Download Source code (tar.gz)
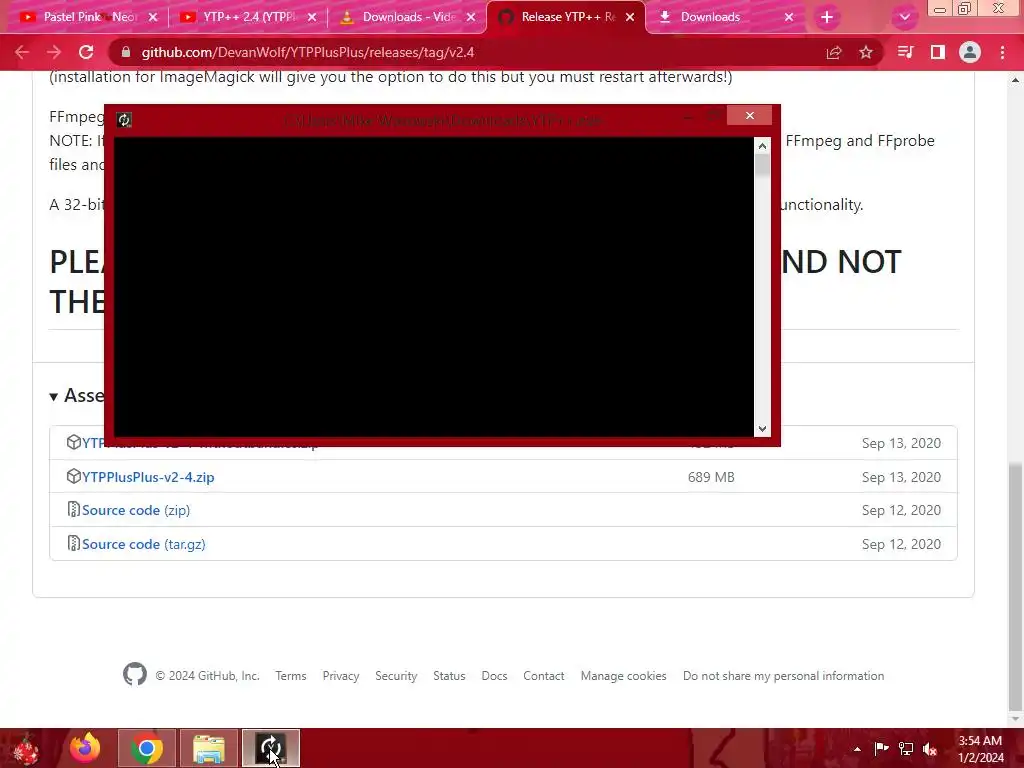1024x768 pixels. pyautogui.click(x=144, y=544)
